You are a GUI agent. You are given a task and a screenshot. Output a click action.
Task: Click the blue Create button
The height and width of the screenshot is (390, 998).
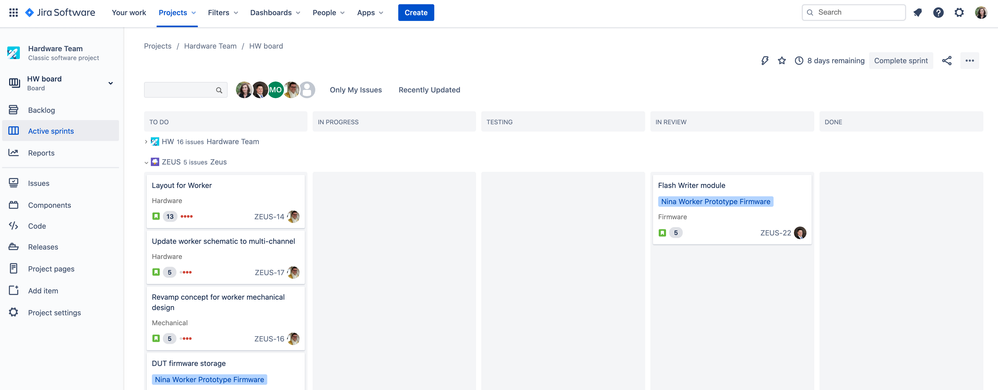(x=416, y=13)
